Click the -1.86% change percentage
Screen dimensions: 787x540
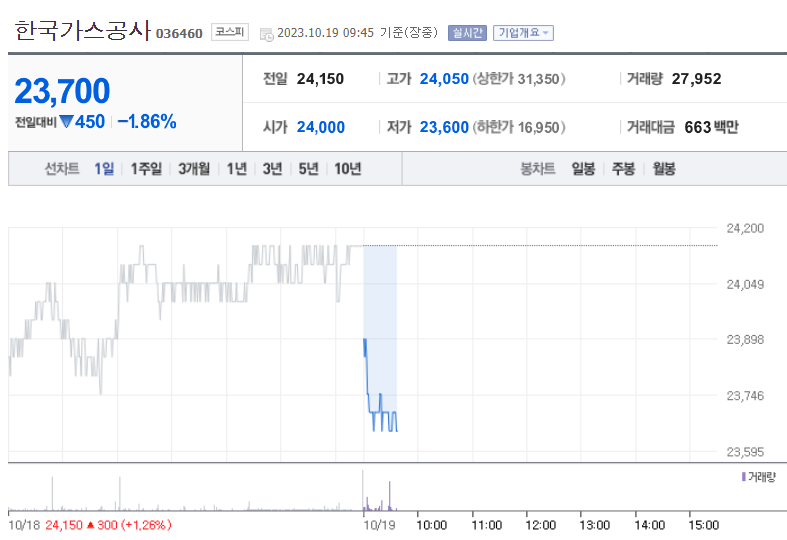coord(147,121)
